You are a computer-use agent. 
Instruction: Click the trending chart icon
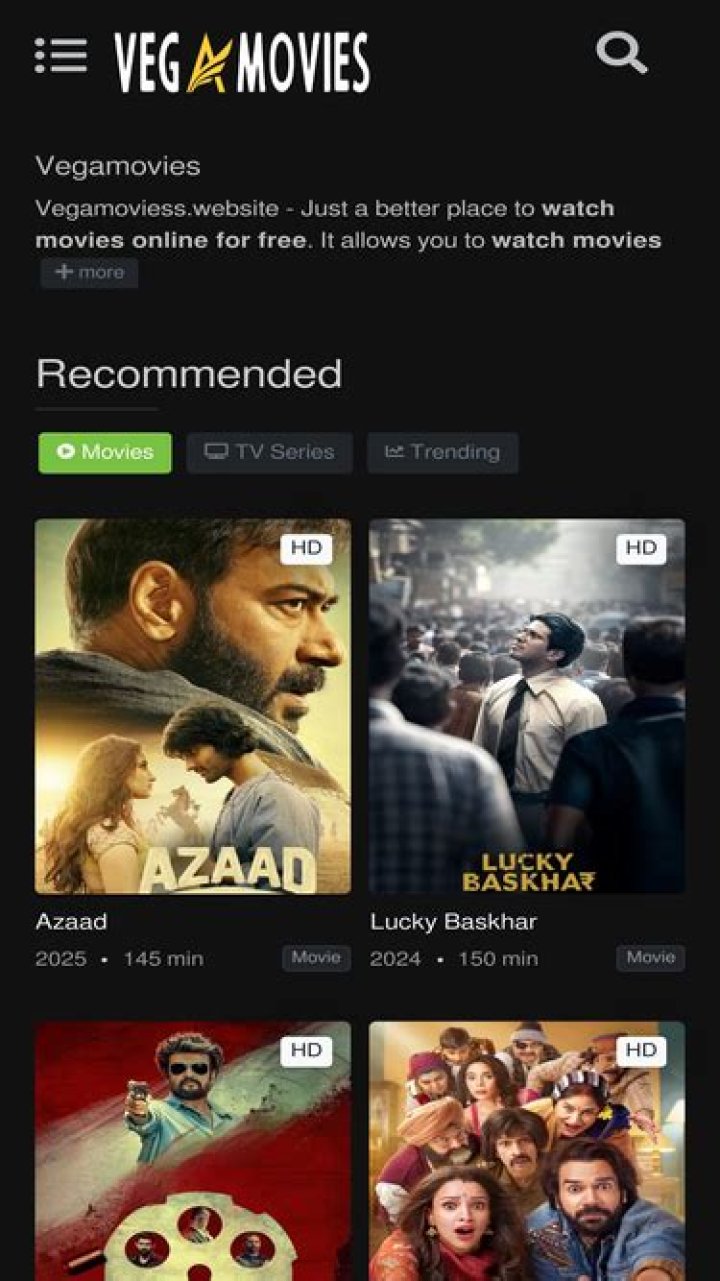pos(395,452)
